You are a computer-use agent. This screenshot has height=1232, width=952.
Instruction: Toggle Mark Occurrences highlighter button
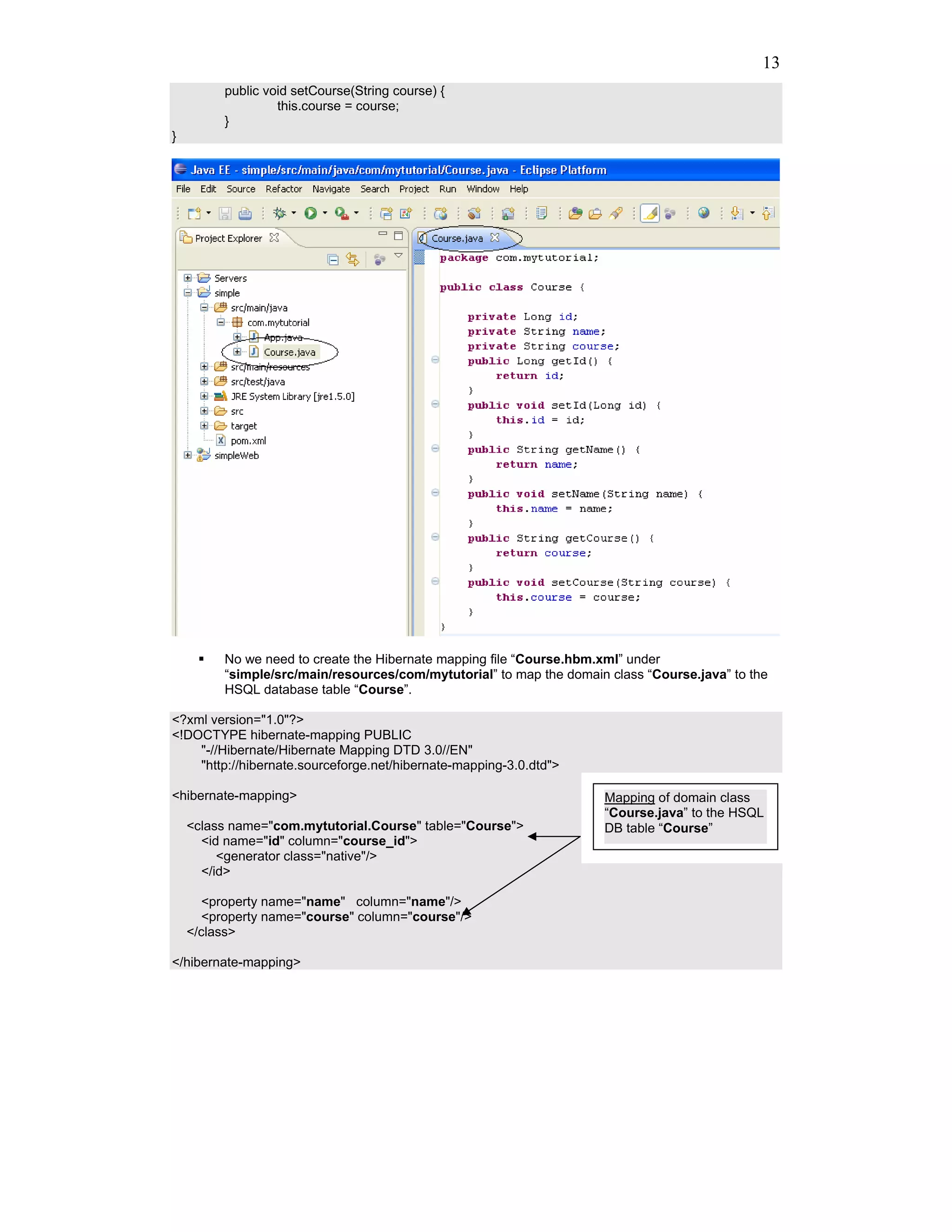click(x=650, y=213)
